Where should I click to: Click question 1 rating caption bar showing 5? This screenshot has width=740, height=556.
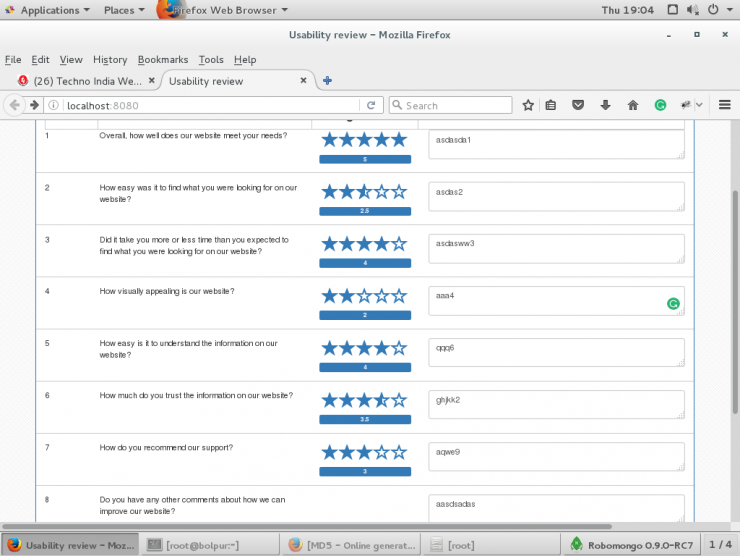(365, 159)
